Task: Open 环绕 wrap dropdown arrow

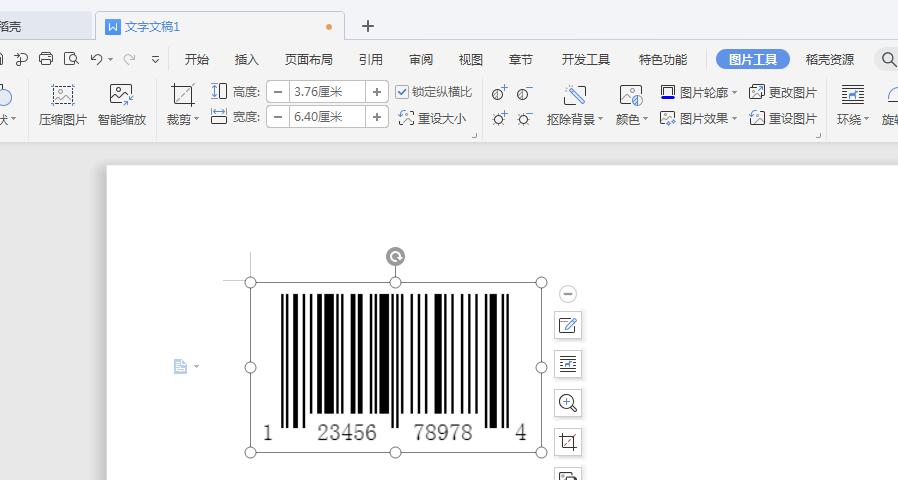Action: point(866,119)
